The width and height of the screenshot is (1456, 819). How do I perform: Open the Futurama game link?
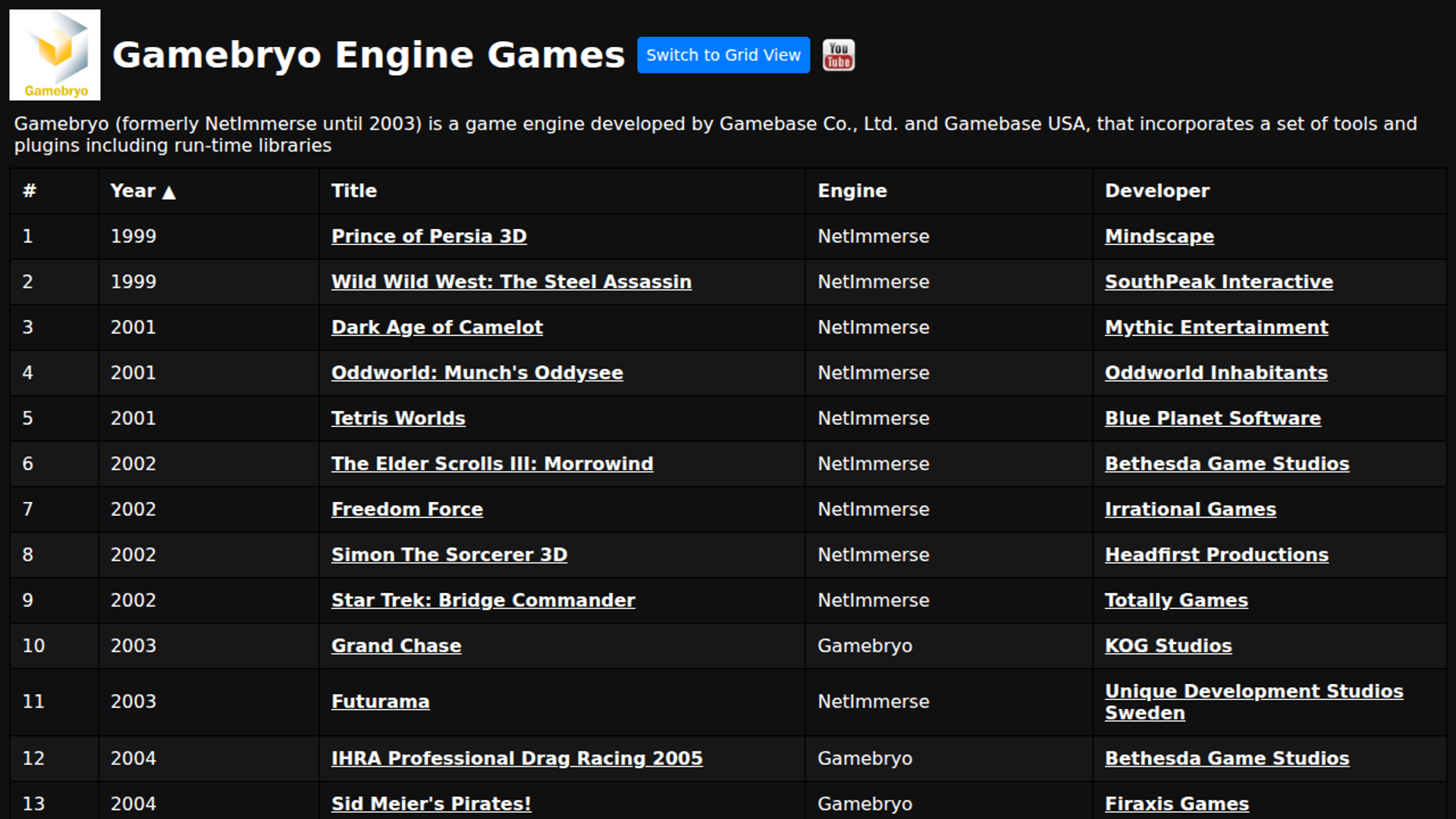(380, 702)
